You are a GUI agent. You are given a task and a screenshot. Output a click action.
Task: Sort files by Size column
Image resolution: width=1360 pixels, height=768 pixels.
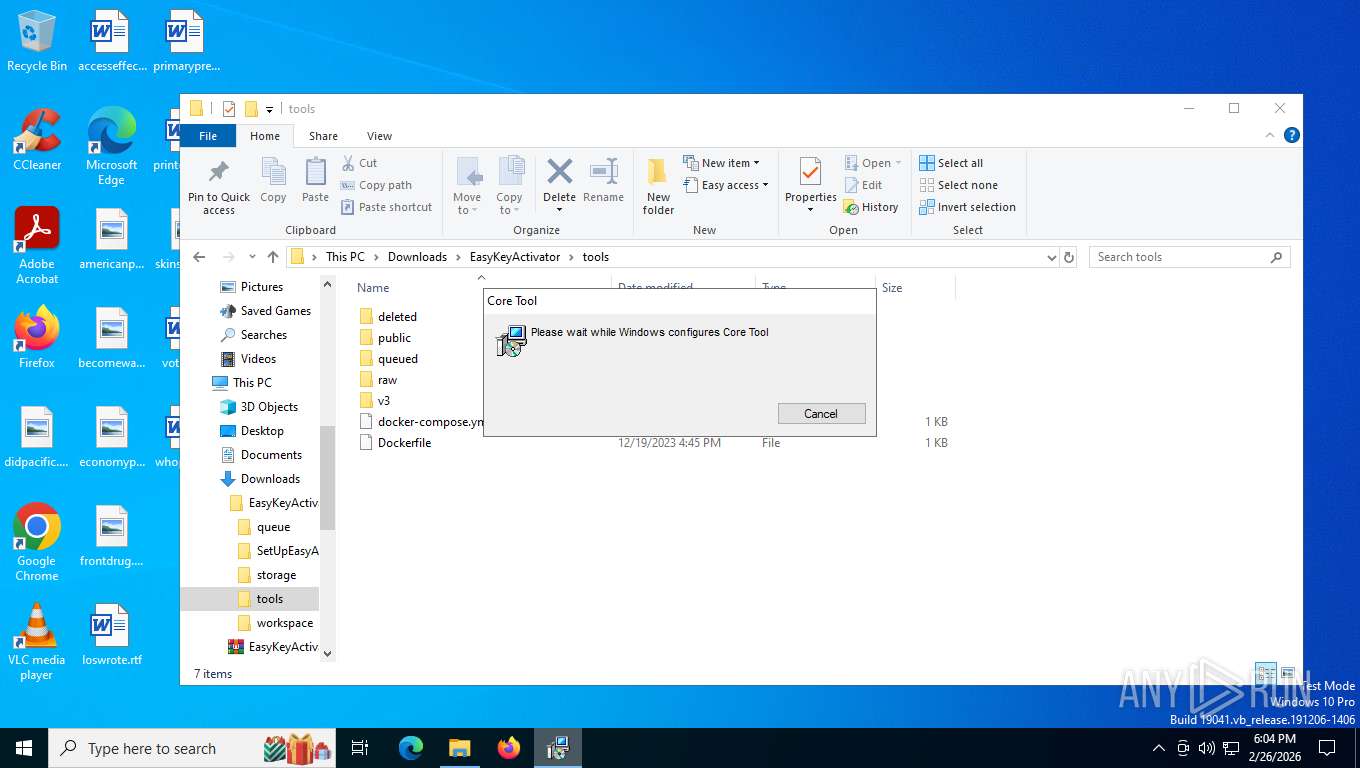(x=892, y=287)
